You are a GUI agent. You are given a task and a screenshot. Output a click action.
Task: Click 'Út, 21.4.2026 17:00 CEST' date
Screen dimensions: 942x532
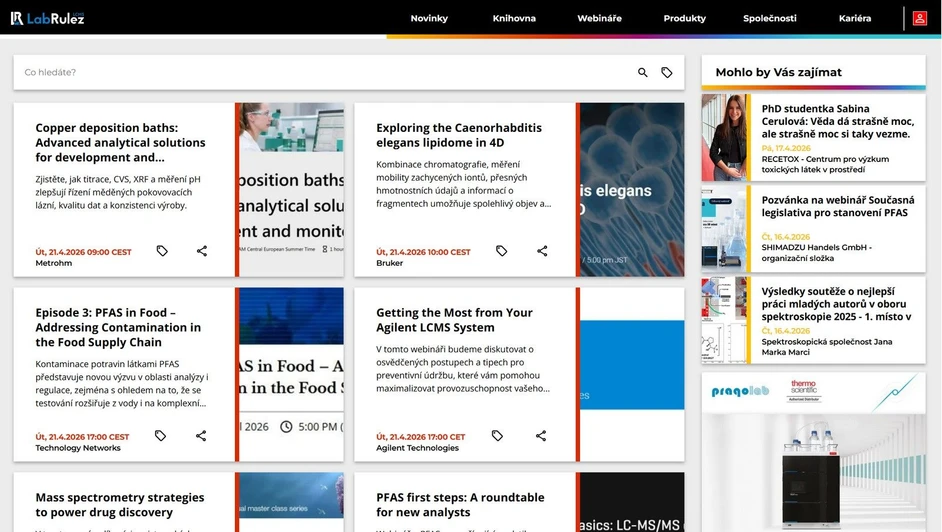(82, 437)
